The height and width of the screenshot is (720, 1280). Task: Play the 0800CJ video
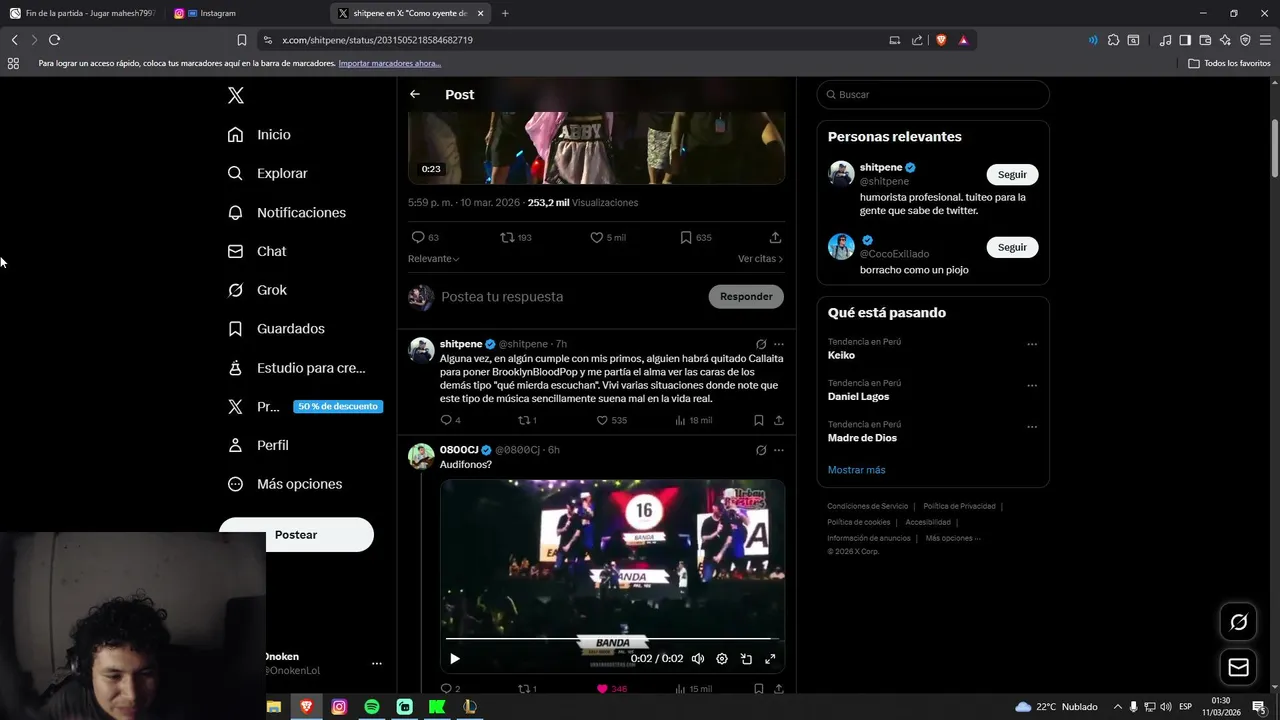455,659
